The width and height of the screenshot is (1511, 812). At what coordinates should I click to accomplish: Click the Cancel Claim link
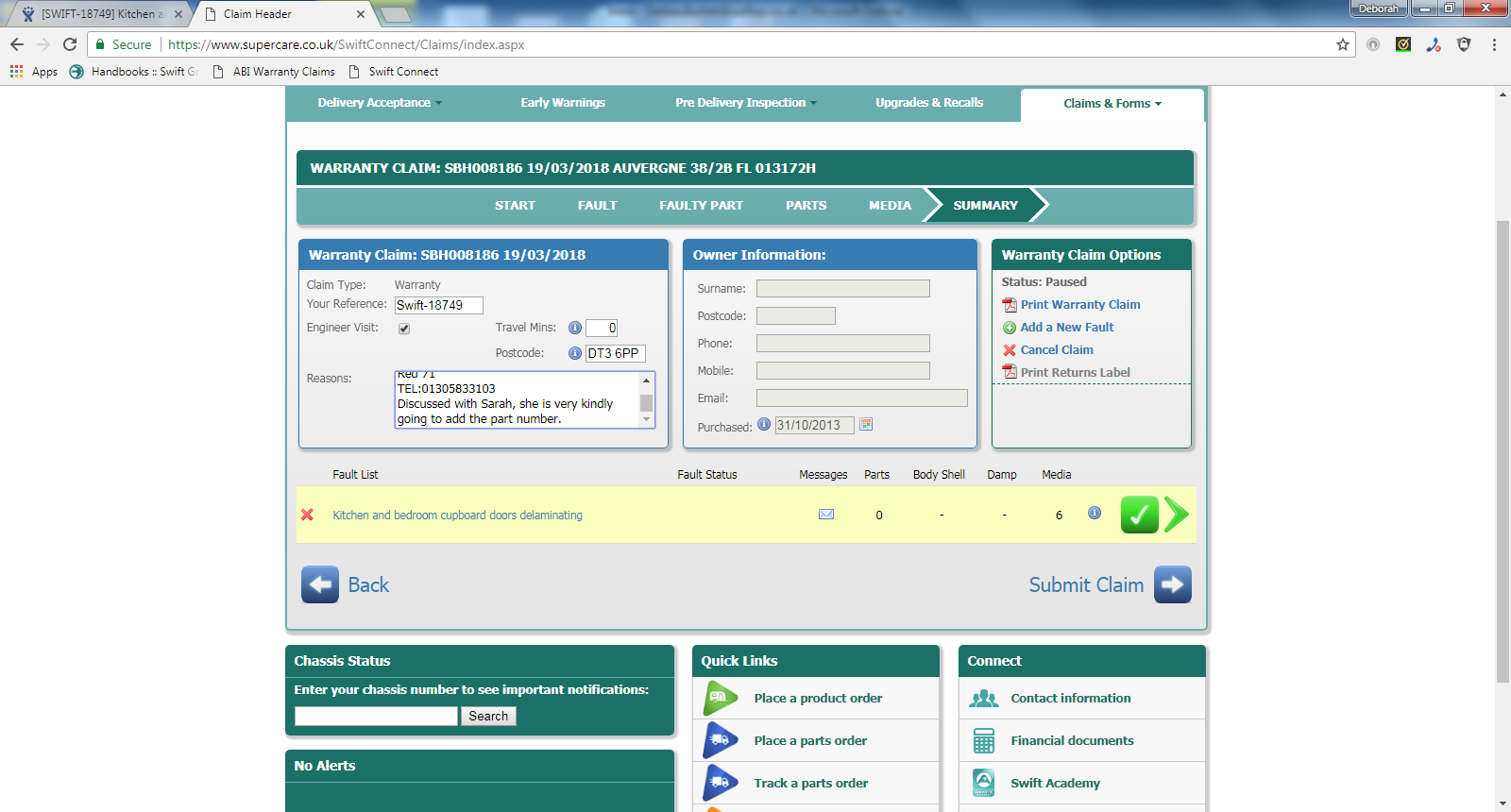[1056, 349]
